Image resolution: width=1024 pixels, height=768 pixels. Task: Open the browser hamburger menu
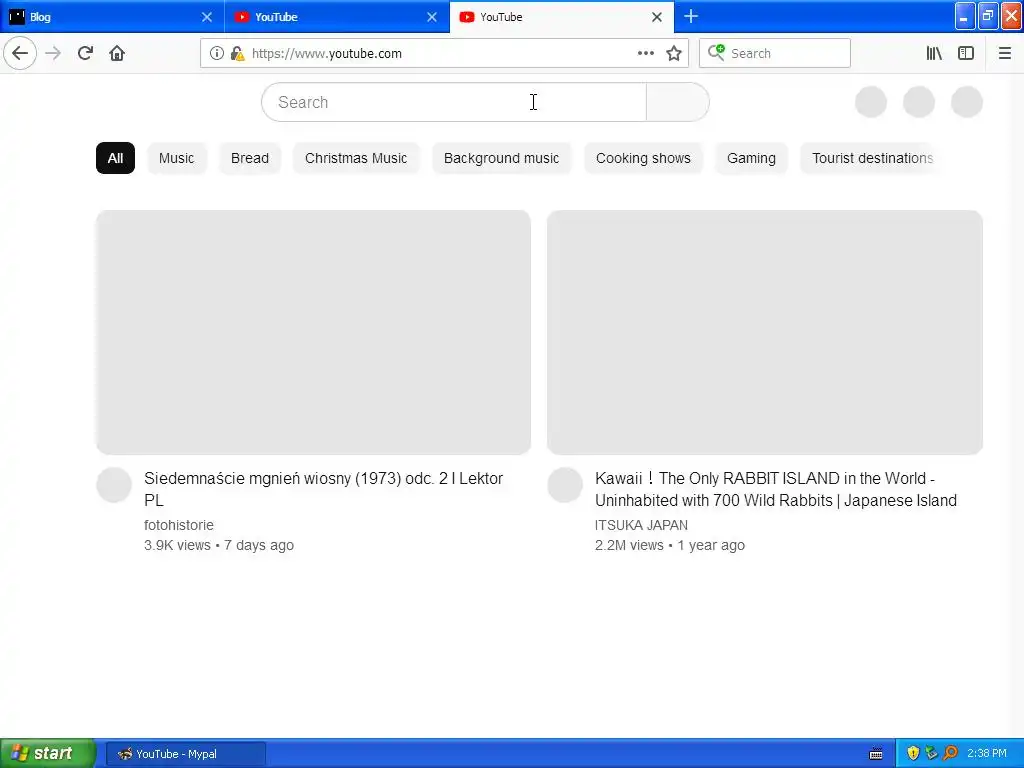(1004, 53)
